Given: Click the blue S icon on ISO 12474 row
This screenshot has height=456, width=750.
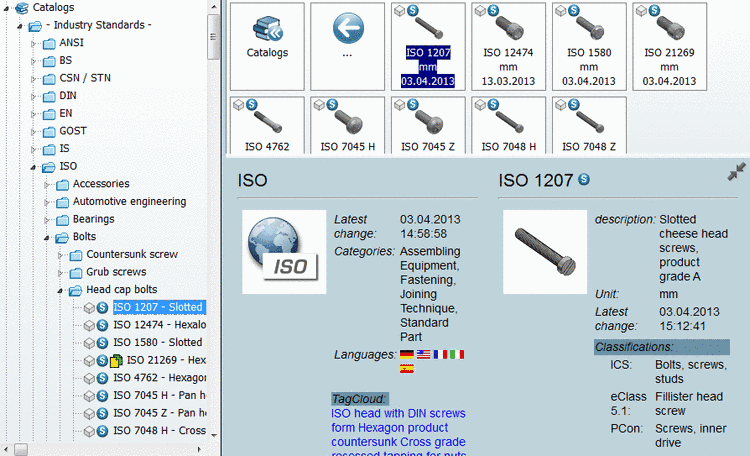Looking at the screenshot, I should coord(102,325).
